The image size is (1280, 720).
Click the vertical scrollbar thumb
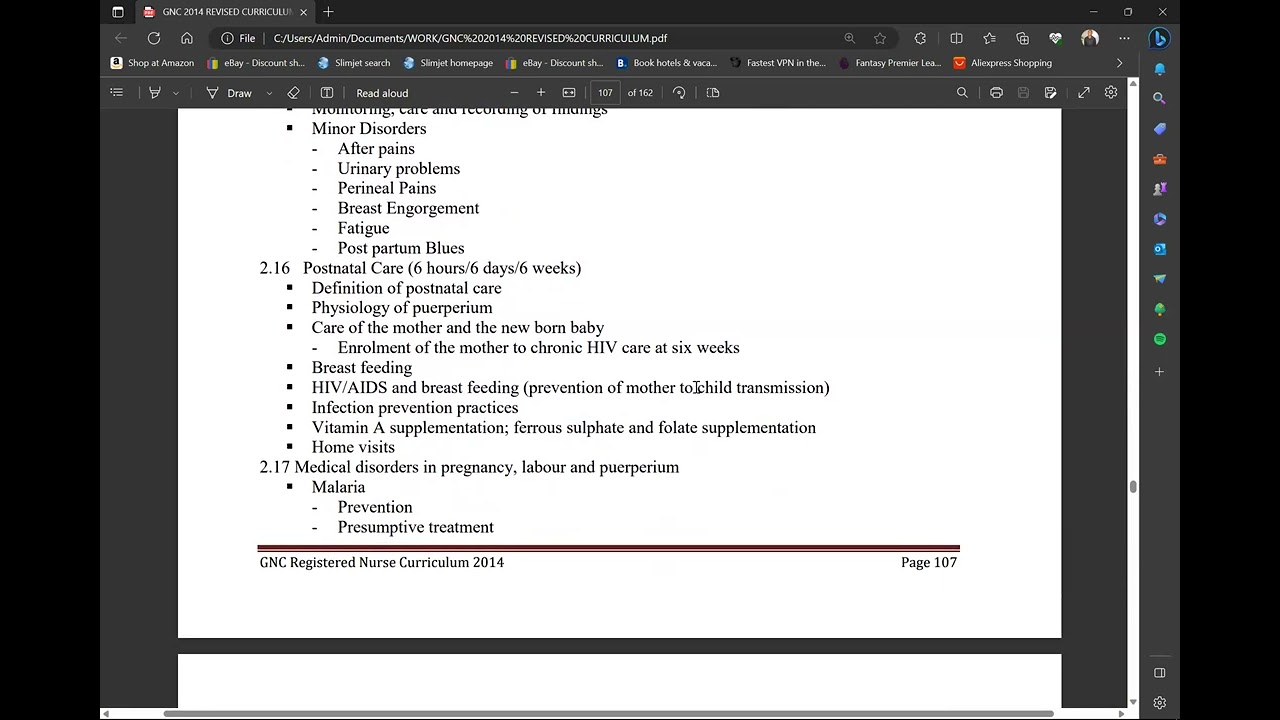(x=1133, y=487)
